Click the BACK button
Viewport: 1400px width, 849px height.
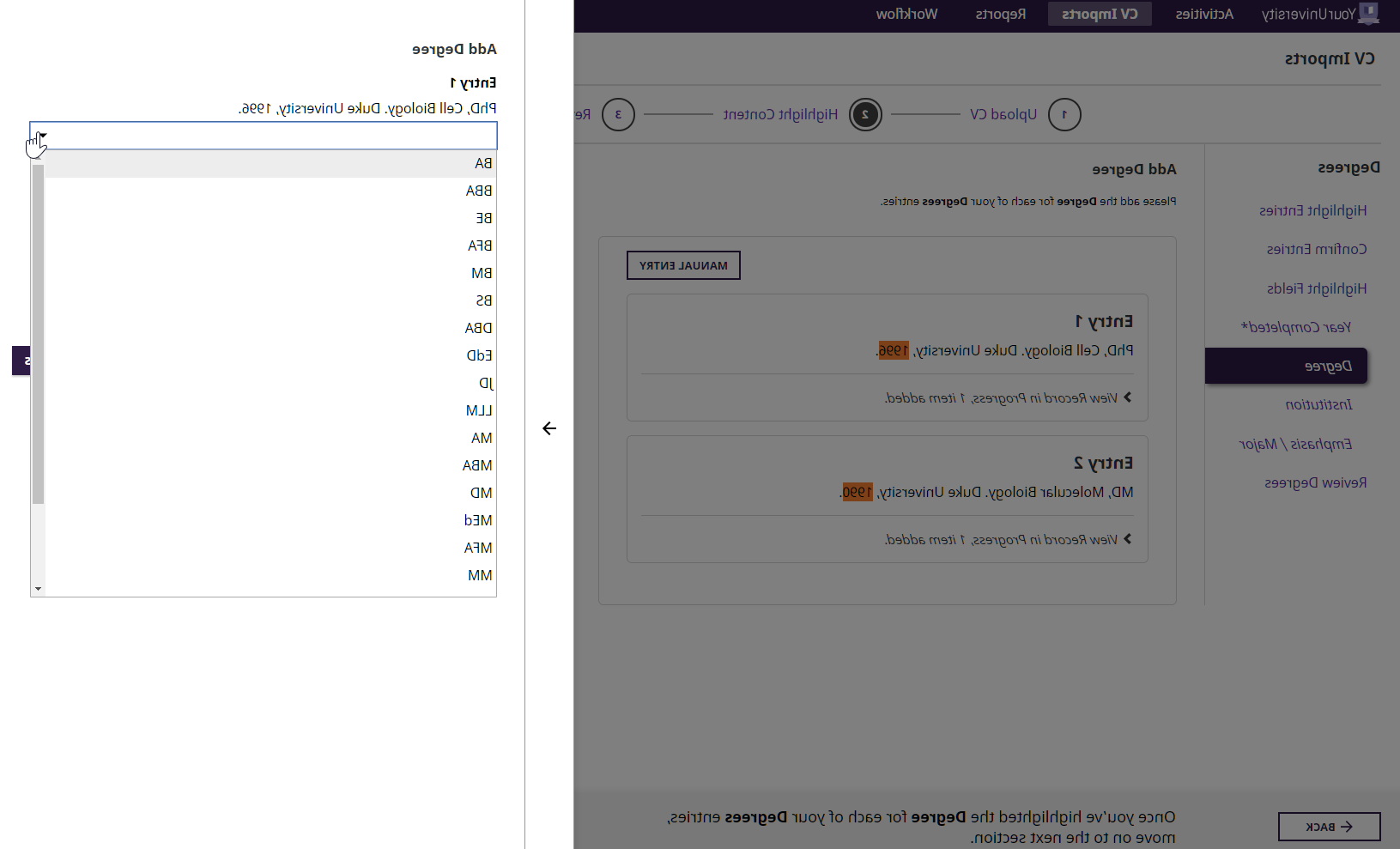[x=1330, y=827]
